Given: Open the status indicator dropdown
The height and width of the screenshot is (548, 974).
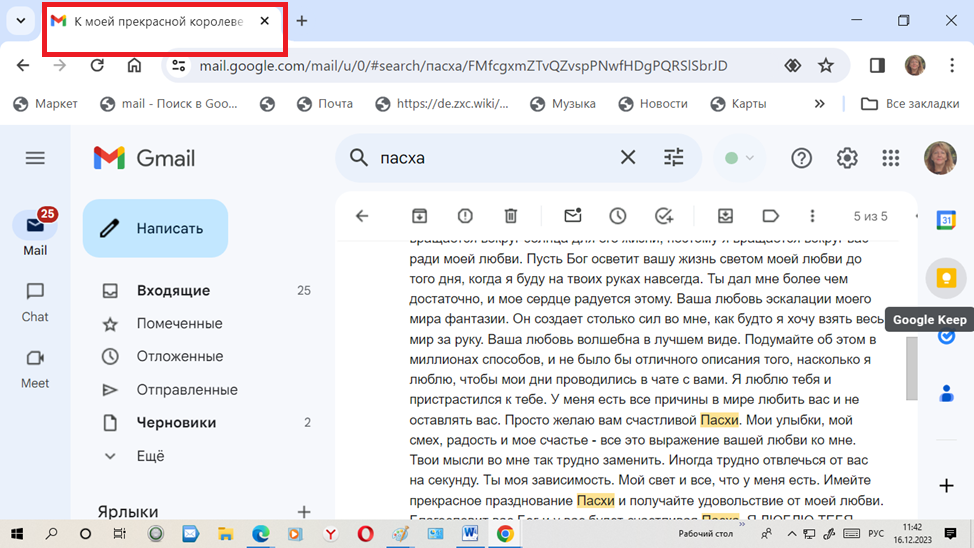Looking at the screenshot, I should click(x=739, y=158).
